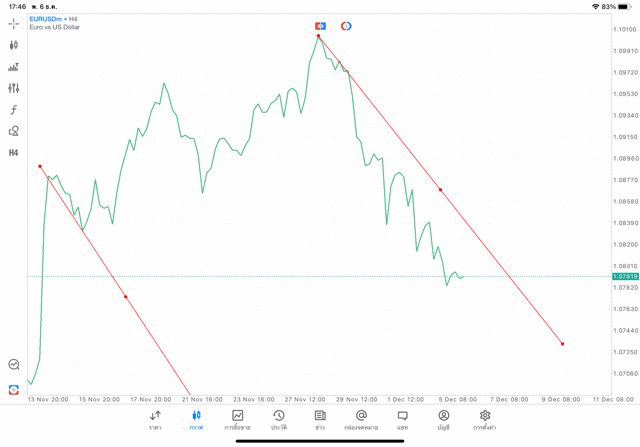Switch to the ราคา quotes tab

pyautogui.click(x=155, y=420)
